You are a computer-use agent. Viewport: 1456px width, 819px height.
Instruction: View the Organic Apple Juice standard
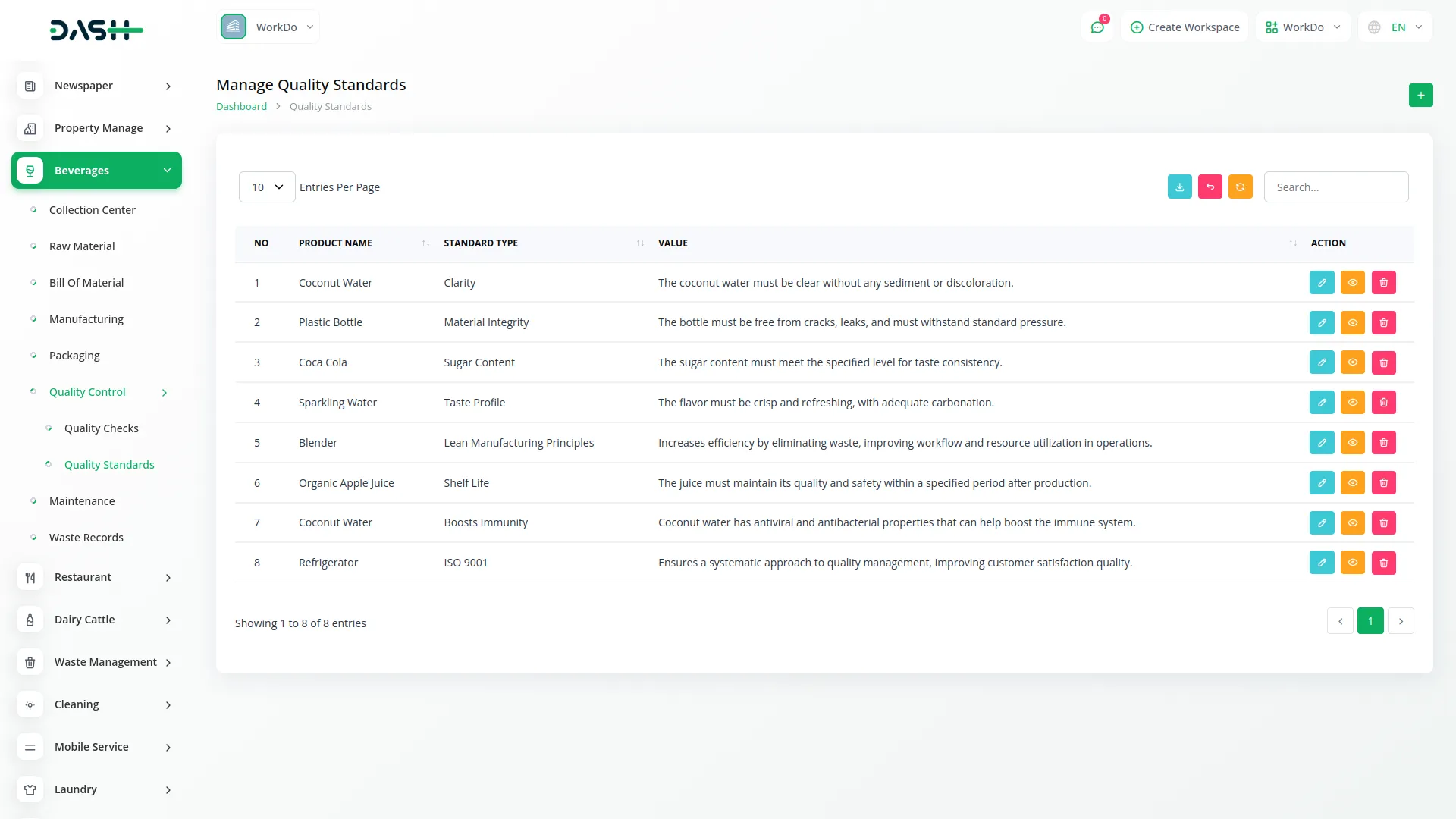1352,483
